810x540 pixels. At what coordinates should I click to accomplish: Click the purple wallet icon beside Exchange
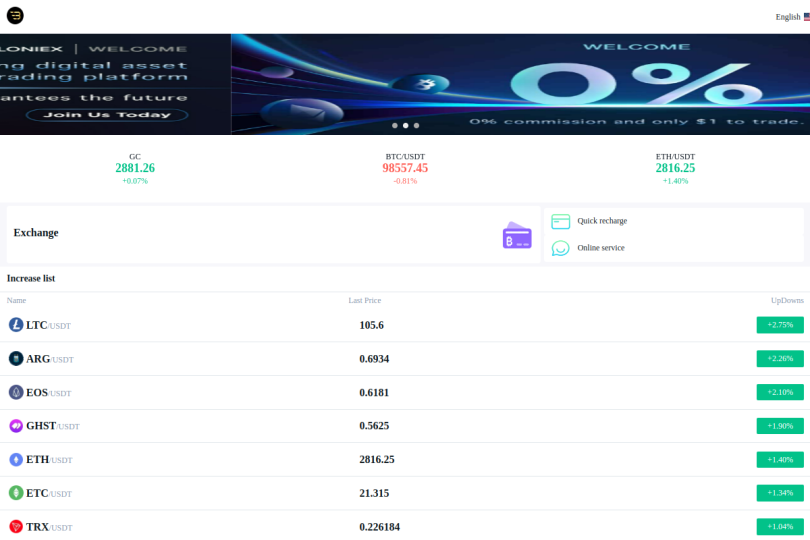517,235
